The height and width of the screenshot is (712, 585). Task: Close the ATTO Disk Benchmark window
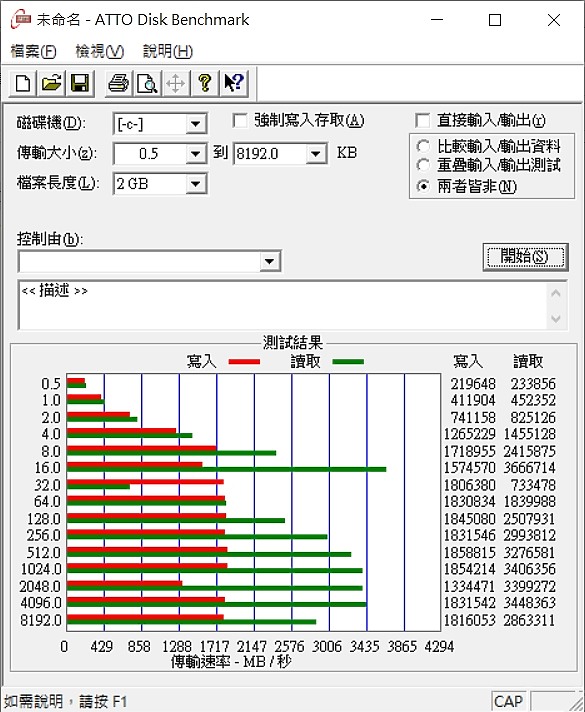click(x=554, y=20)
